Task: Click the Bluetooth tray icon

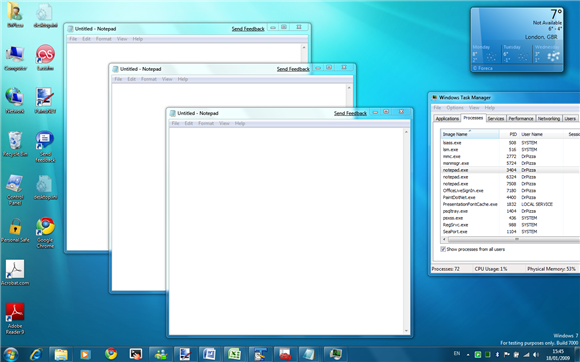Action: [x=498, y=355]
